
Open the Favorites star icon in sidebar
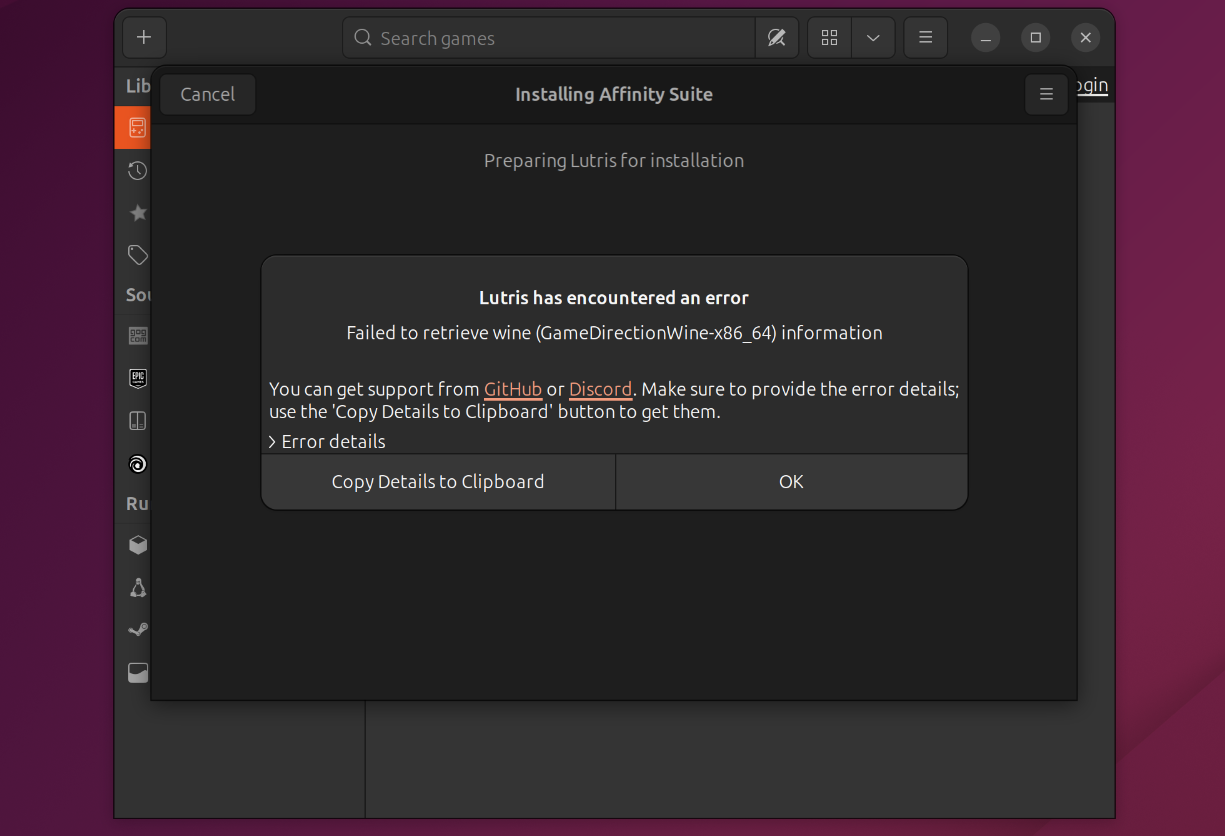[x=138, y=213]
